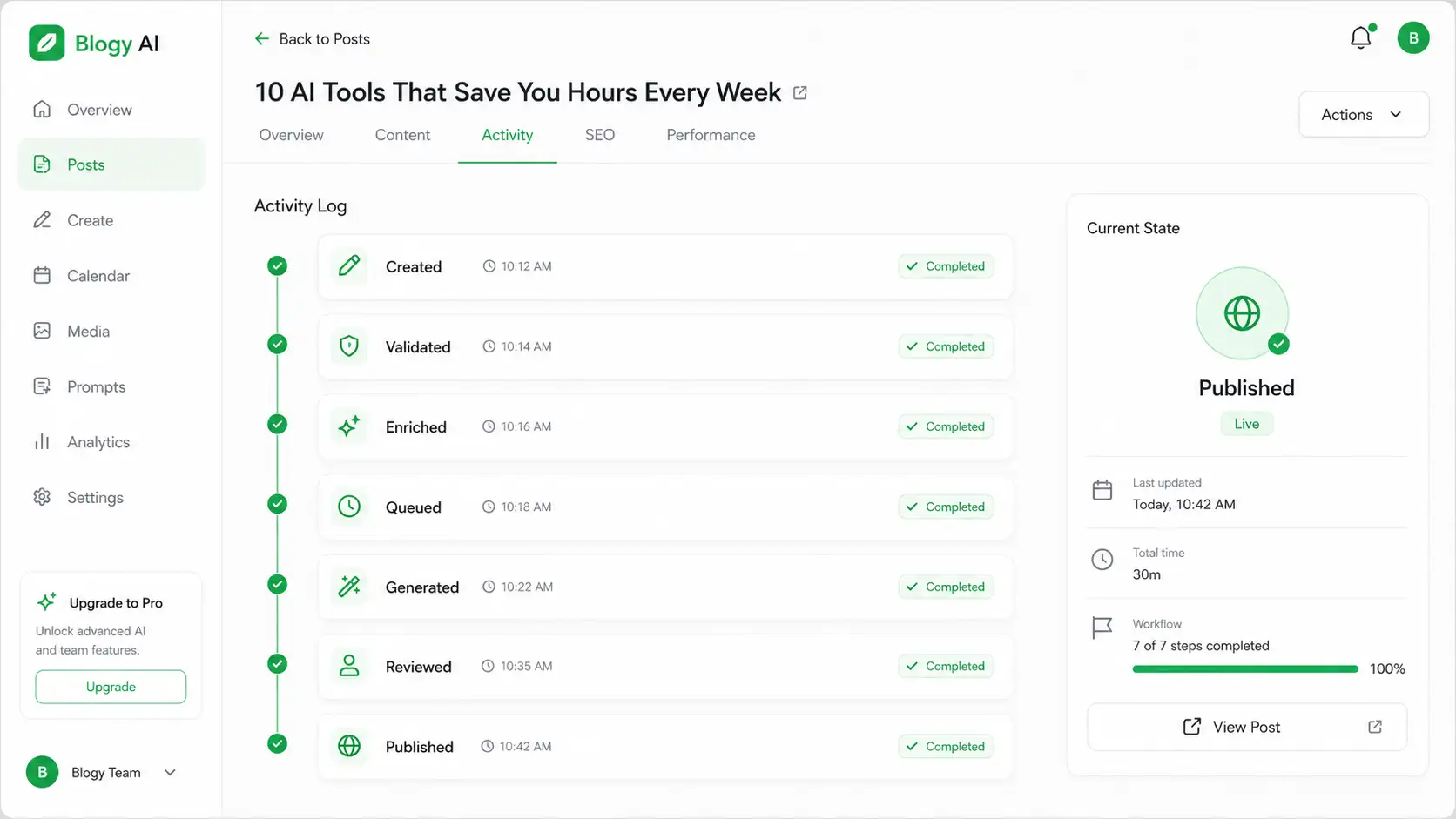The width and height of the screenshot is (1456, 819).
Task: Open Analytics in the sidebar
Action: click(x=111, y=442)
